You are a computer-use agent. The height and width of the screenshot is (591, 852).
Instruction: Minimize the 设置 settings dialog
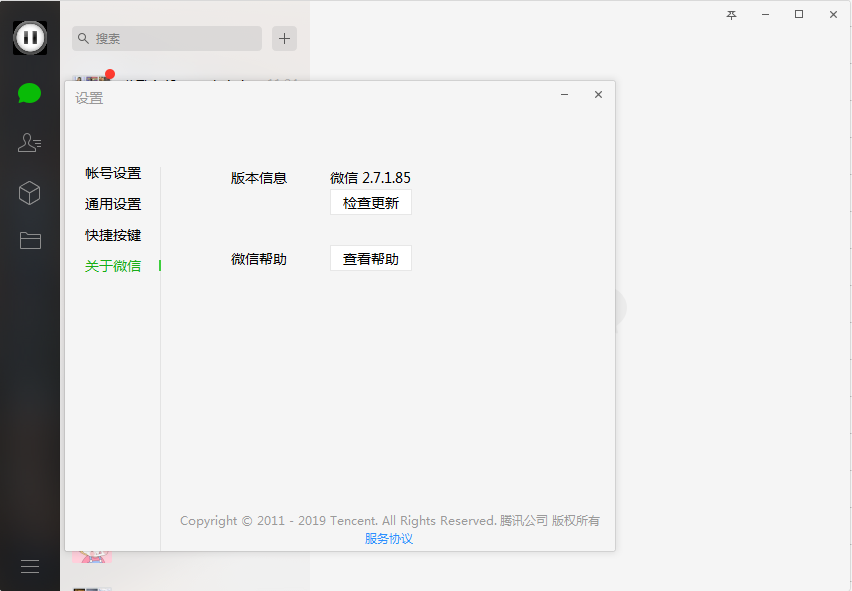(x=565, y=95)
